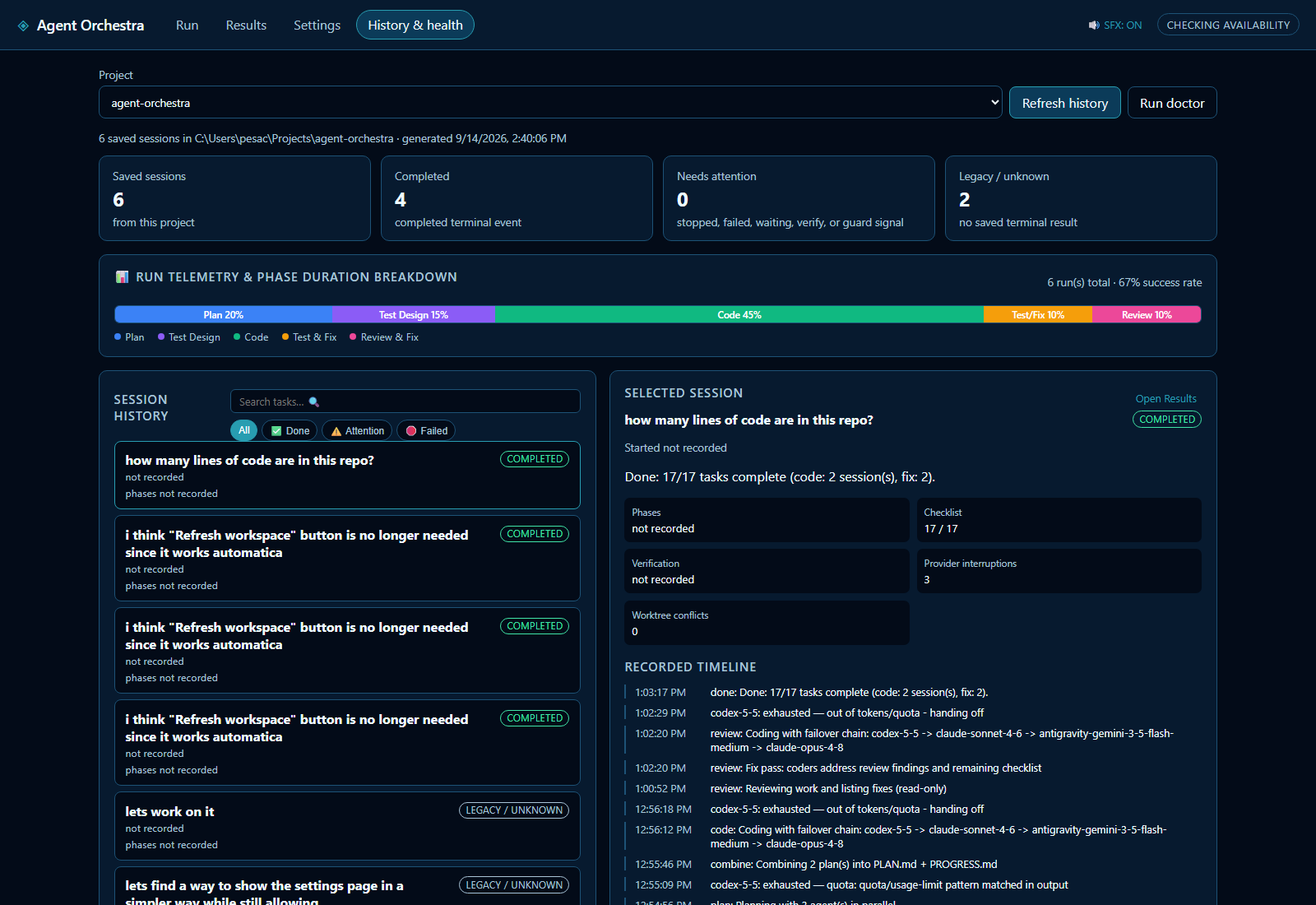Viewport: 1316px width, 905px height.
Task: Click the Provider interruptions value tile
Action: coord(1059,571)
